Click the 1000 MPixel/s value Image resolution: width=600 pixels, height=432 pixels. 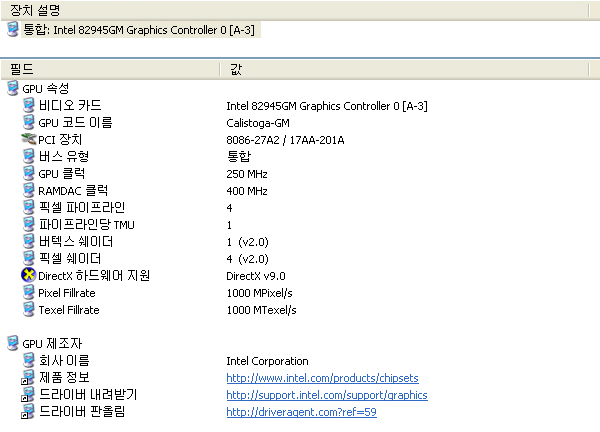pos(259,293)
